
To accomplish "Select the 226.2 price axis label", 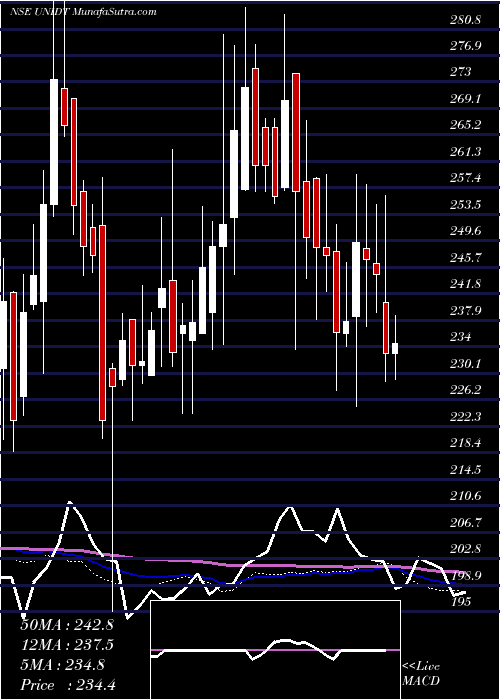I will [x=465, y=390].
